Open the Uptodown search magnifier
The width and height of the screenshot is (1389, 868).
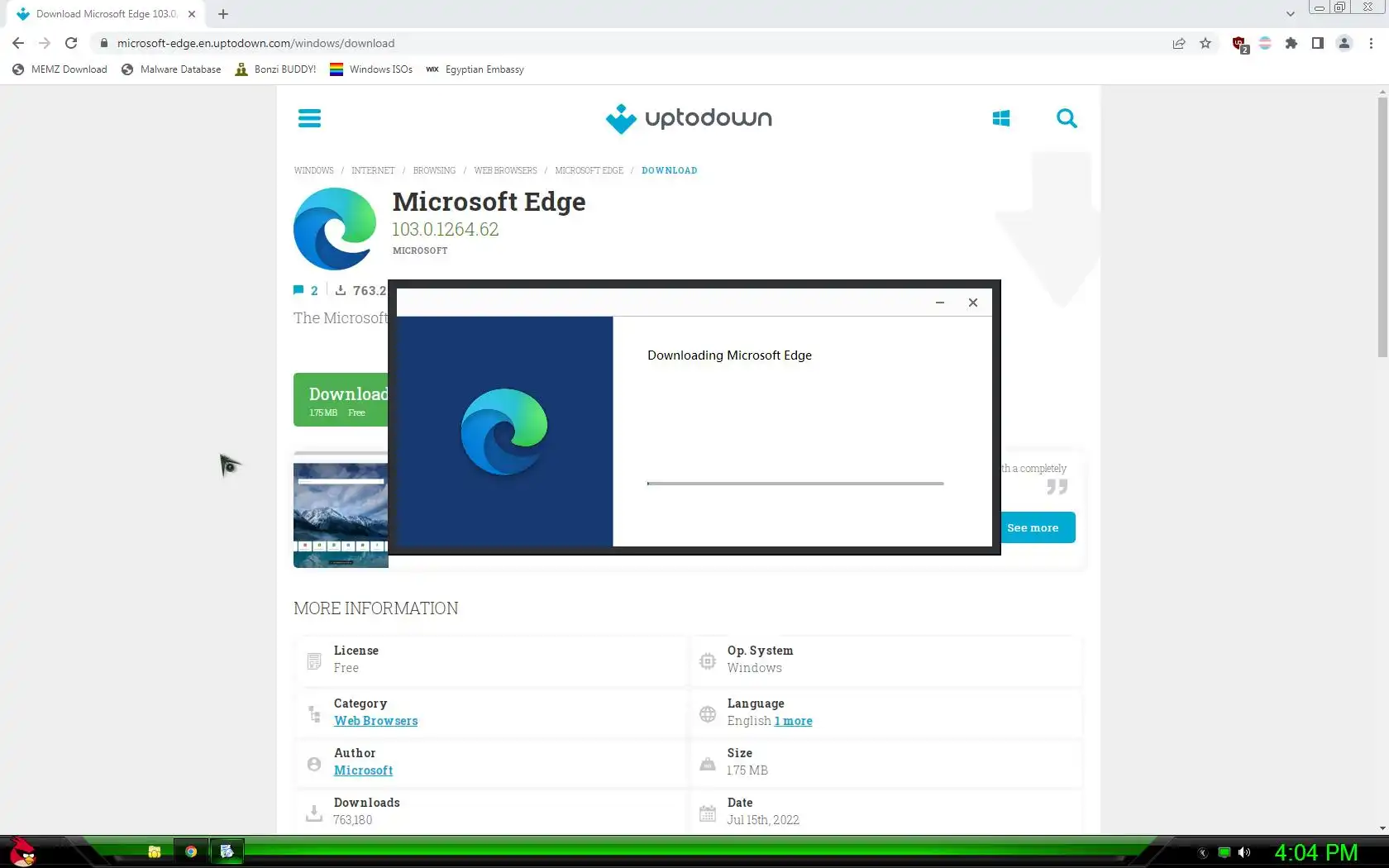(1067, 118)
